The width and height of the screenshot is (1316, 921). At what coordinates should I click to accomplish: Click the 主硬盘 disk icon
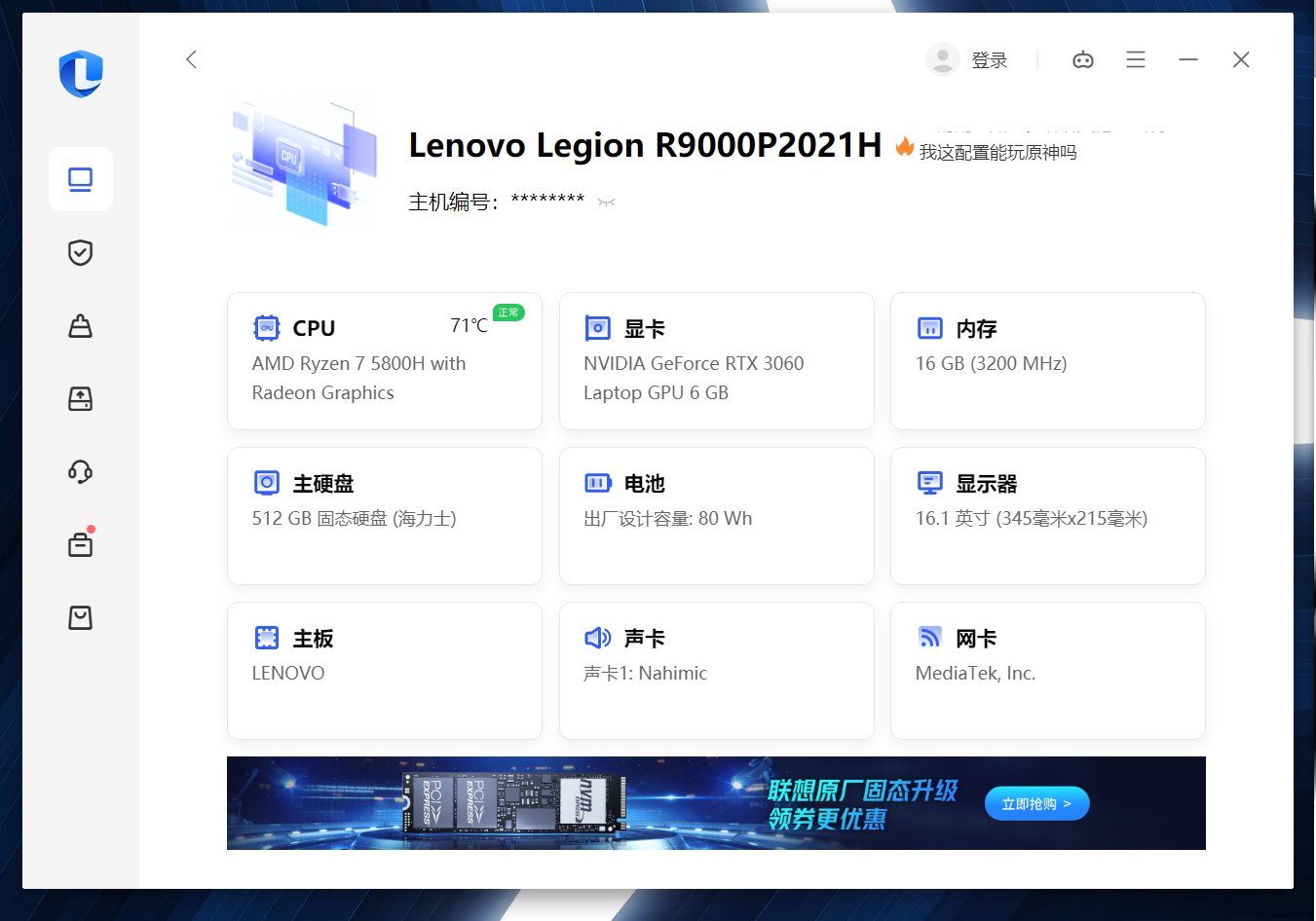pos(267,483)
